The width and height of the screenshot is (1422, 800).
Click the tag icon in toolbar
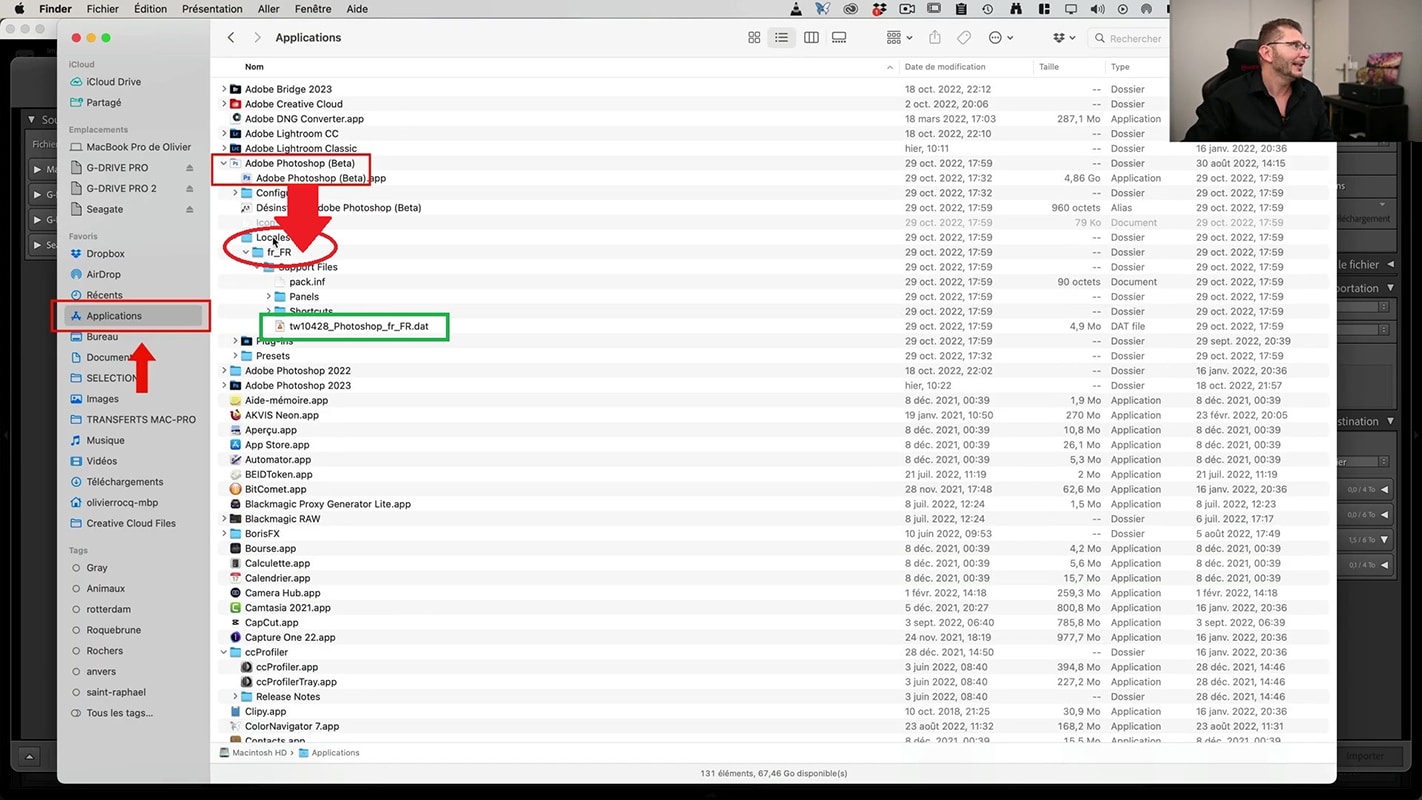click(964, 38)
